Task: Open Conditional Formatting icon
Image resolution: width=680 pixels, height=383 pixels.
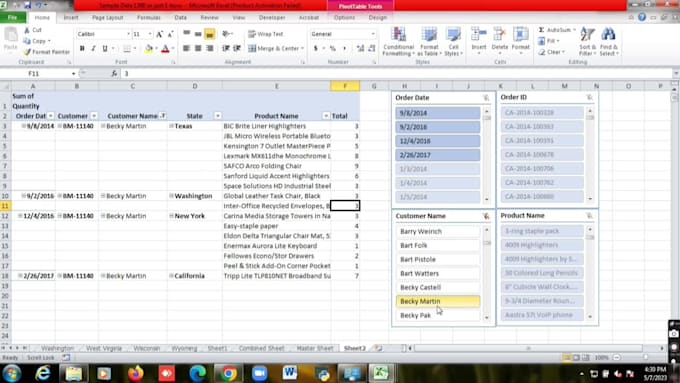Action: pos(399,42)
